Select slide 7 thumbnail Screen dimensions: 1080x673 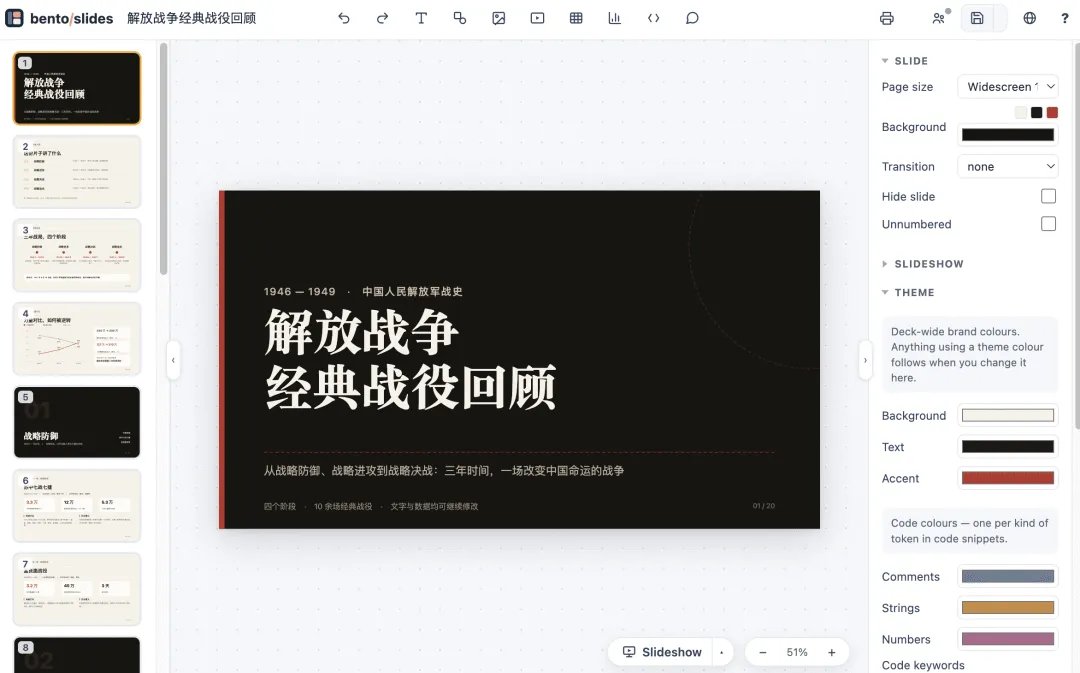coord(77,589)
